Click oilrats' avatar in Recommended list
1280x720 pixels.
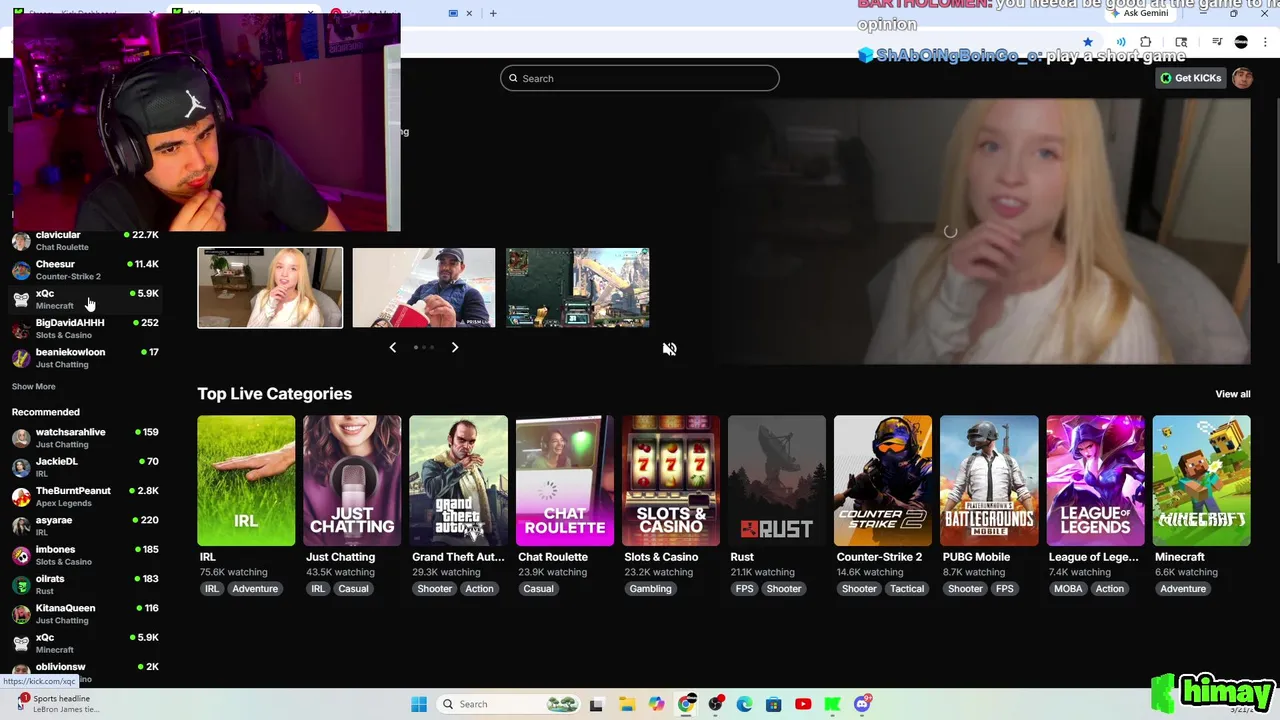[x=21, y=585]
